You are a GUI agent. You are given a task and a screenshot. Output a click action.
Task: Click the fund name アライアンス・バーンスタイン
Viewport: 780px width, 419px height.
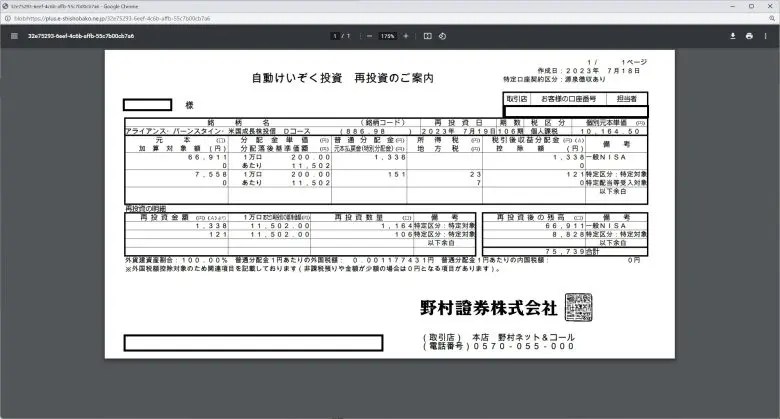[x=175, y=131]
